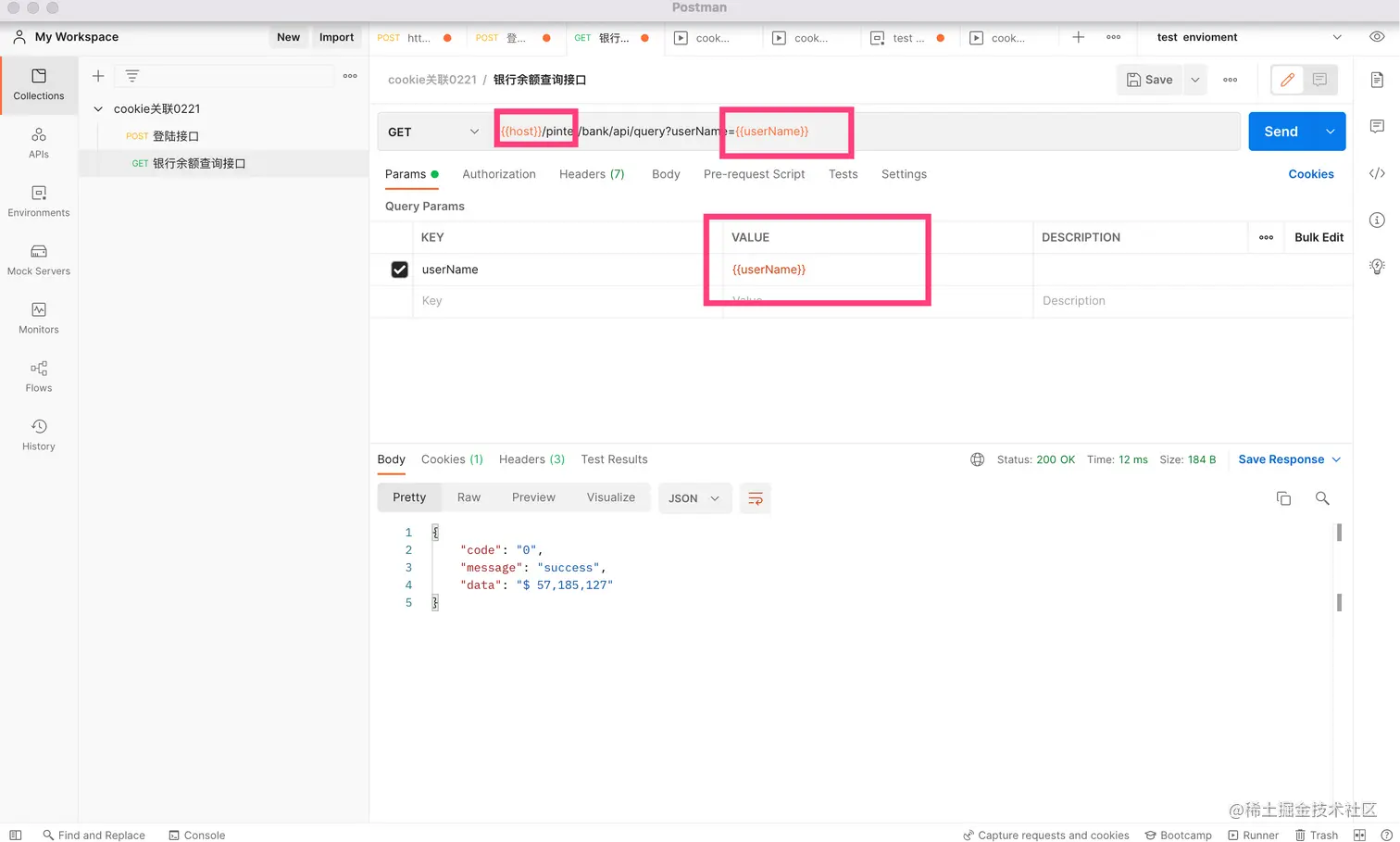Viewport: 1400px width, 842px height.
Task: Open the related requests lightbulb icon
Action: point(1377,267)
